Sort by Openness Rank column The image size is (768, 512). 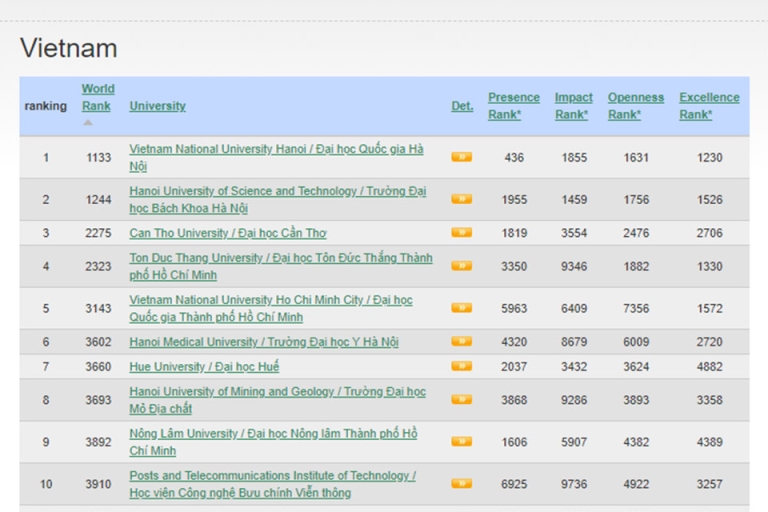[x=636, y=106]
